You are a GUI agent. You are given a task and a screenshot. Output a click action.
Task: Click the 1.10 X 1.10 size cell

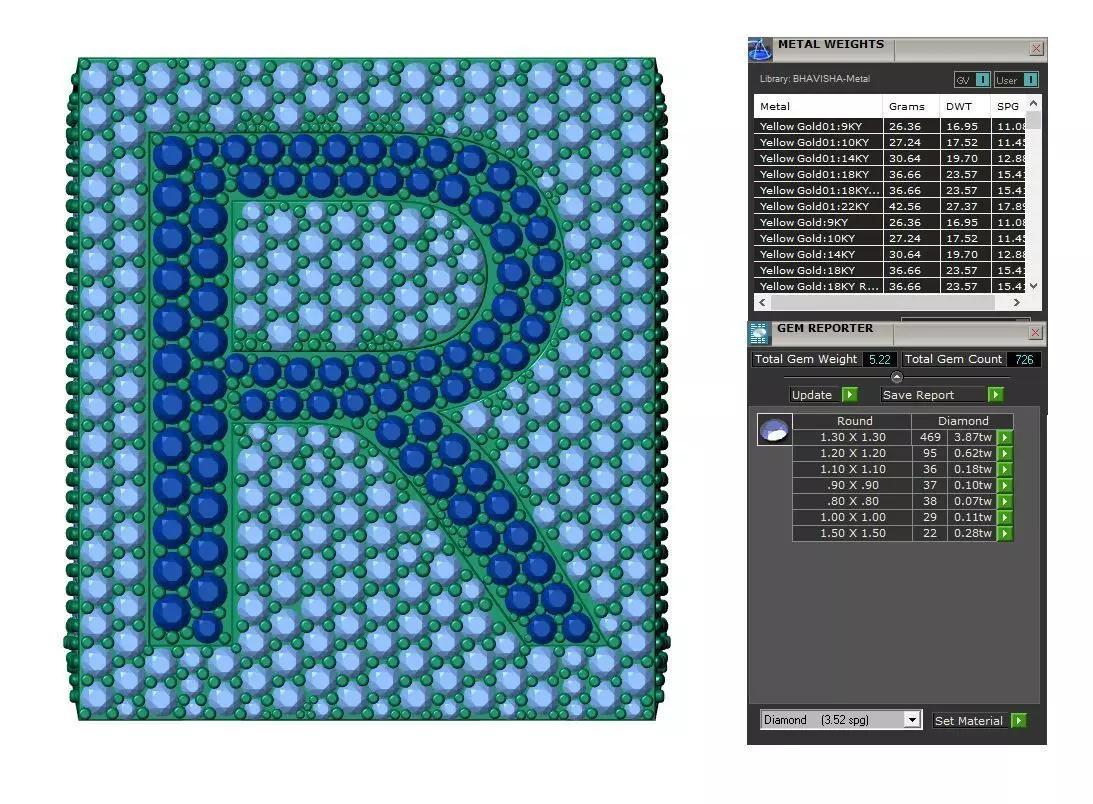tap(853, 469)
